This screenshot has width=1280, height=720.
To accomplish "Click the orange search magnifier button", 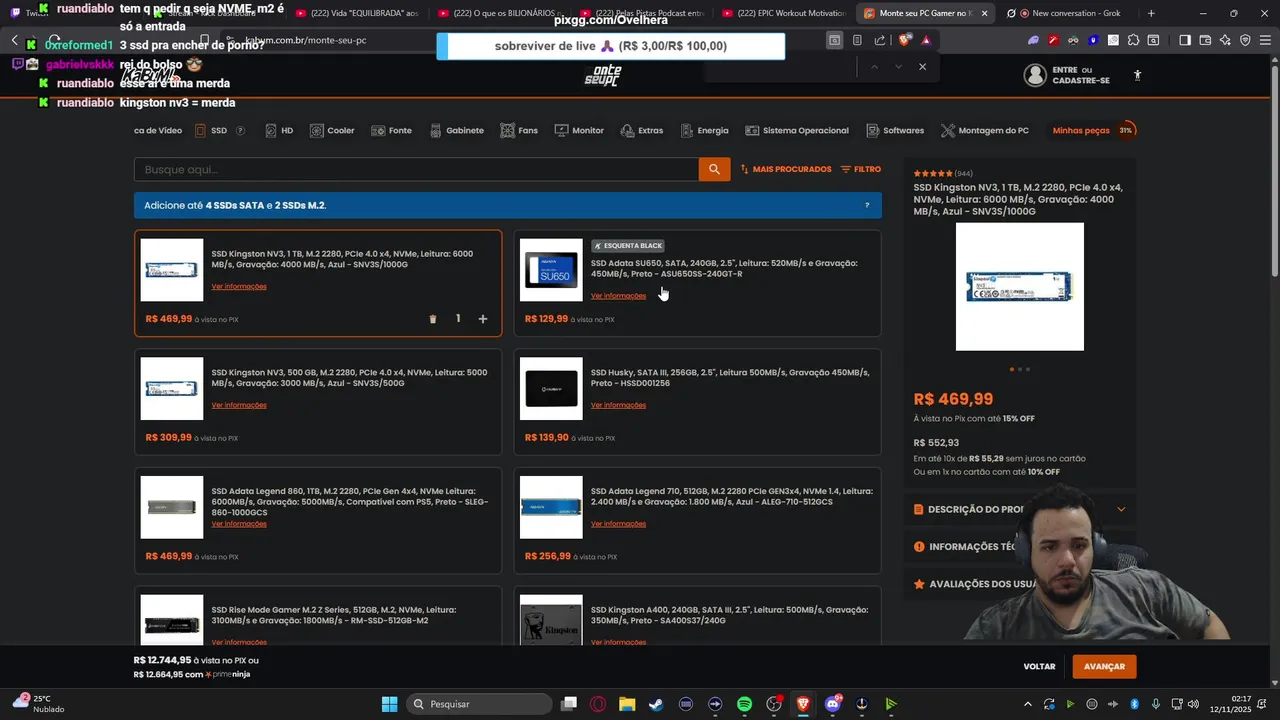I will point(714,169).
